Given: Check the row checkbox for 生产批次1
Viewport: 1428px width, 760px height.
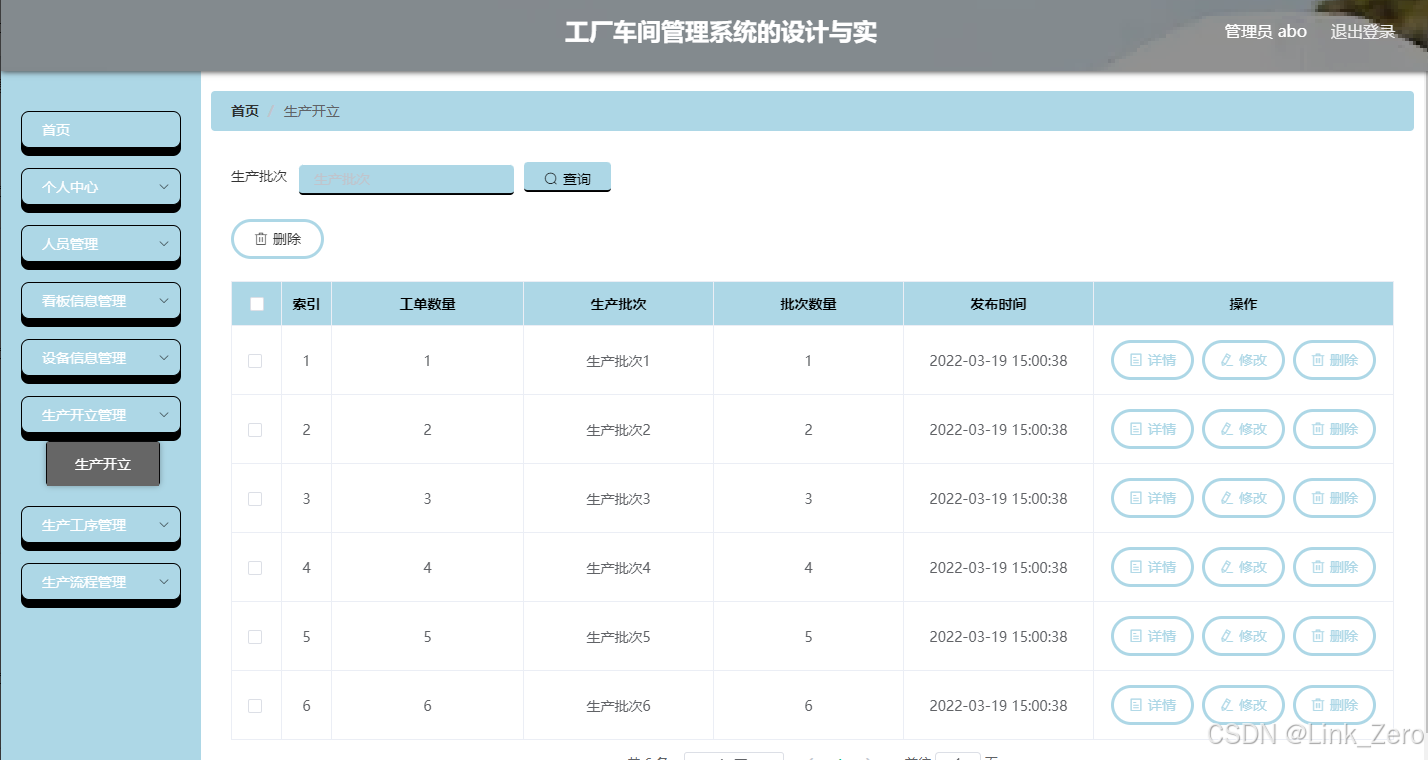Looking at the screenshot, I should tap(255, 360).
